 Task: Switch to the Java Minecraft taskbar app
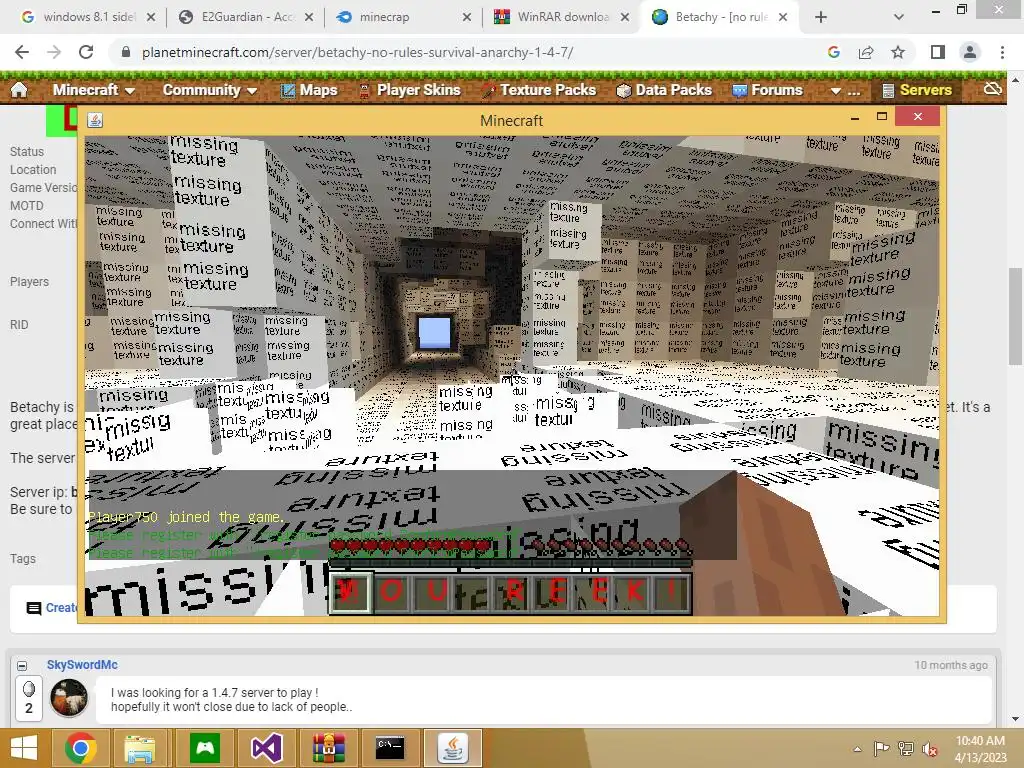[453, 748]
